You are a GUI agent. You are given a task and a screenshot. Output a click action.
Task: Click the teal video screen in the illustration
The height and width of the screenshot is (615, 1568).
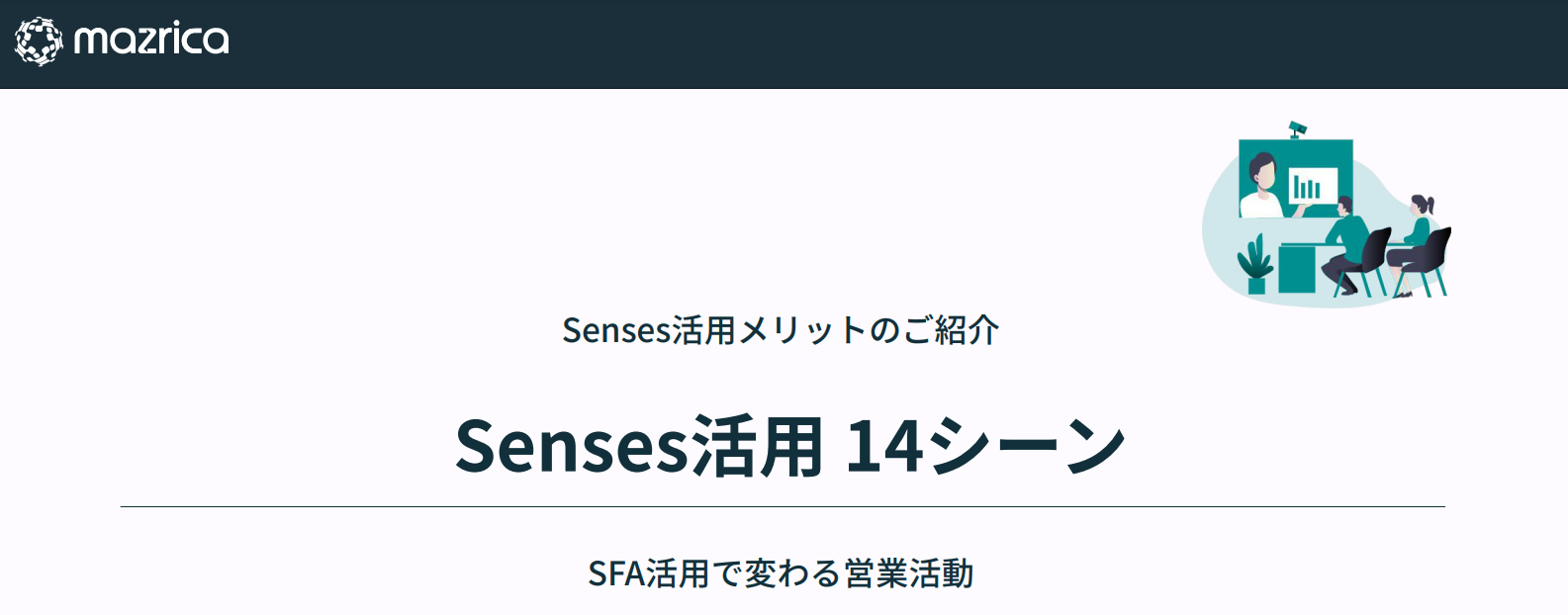click(x=1296, y=179)
